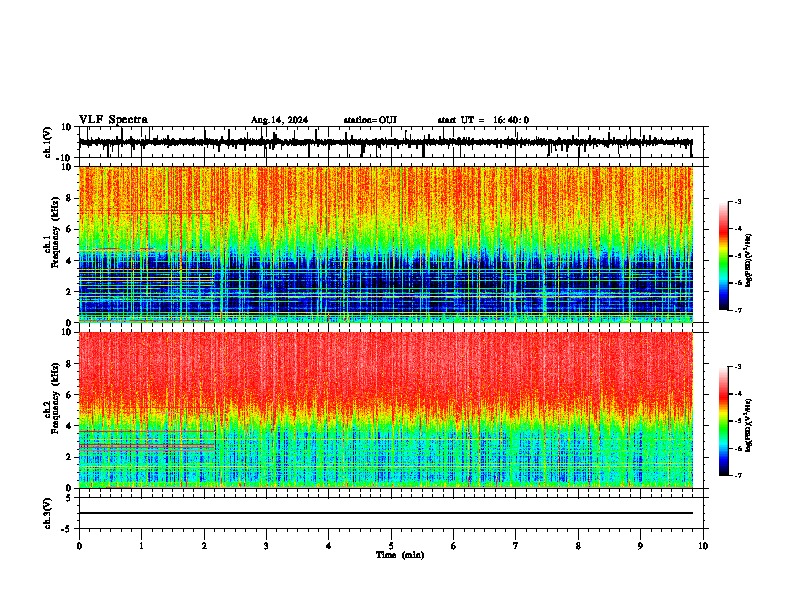Screen dimensions: 792x612
Task: Click time axis tick label "5"
Action: (391, 546)
